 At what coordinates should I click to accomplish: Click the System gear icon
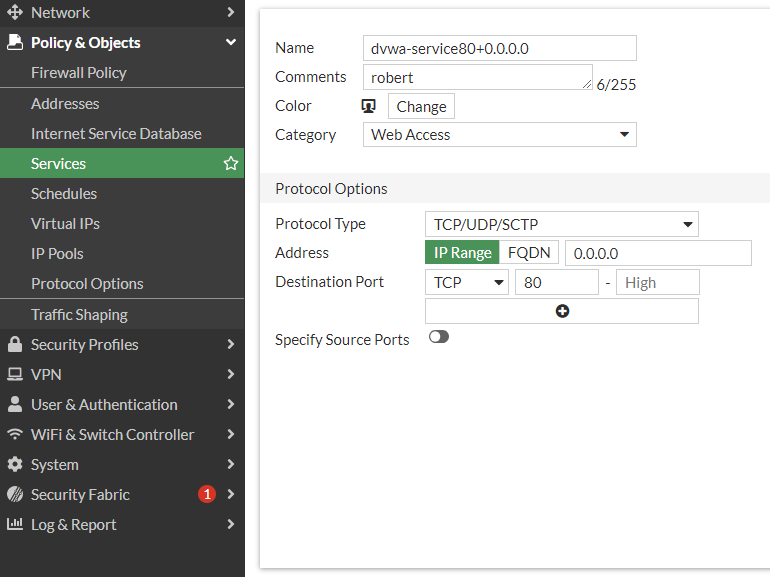(x=15, y=464)
